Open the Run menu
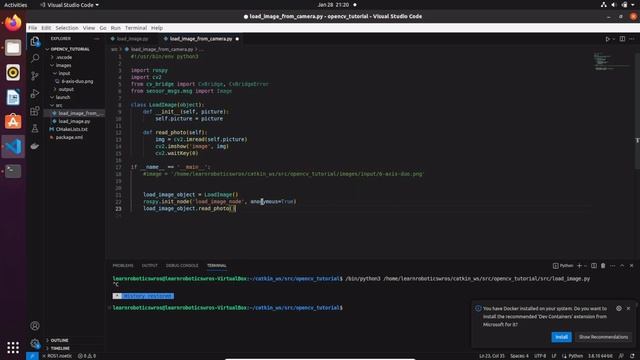The height and width of the screenshot is (360, 640). pos(116,28)
